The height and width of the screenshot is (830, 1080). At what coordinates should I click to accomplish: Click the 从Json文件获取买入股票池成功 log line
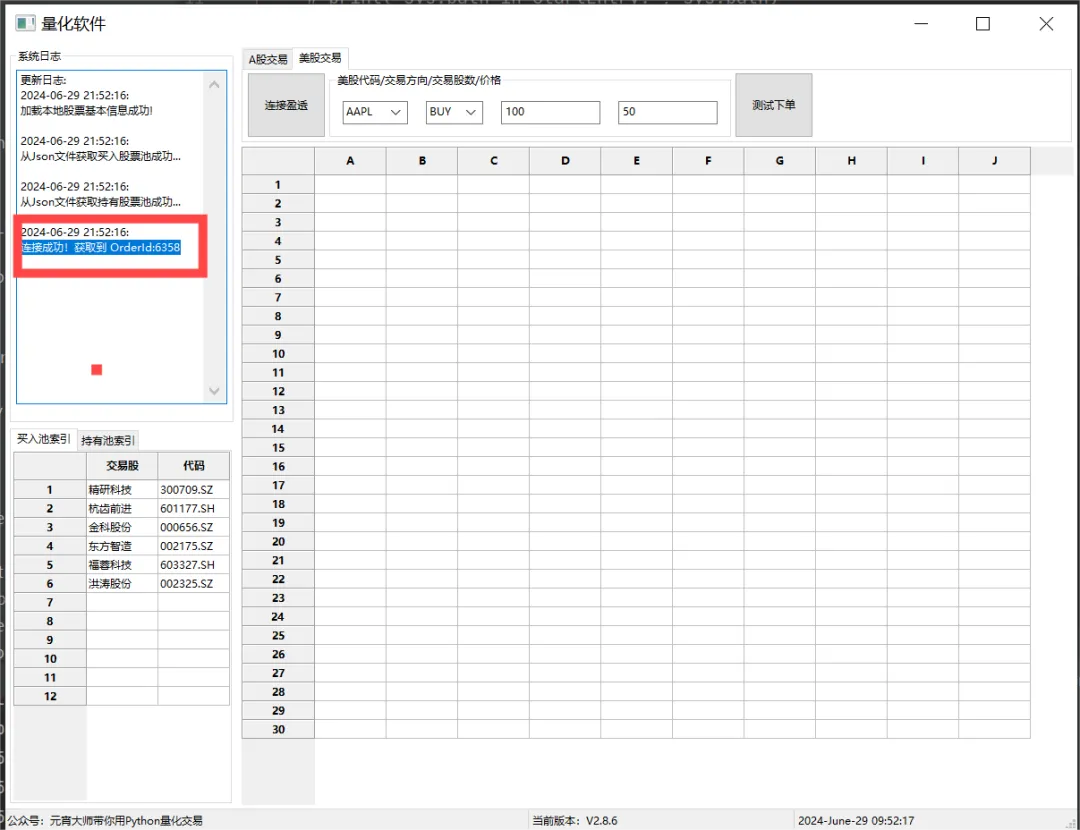101,156
